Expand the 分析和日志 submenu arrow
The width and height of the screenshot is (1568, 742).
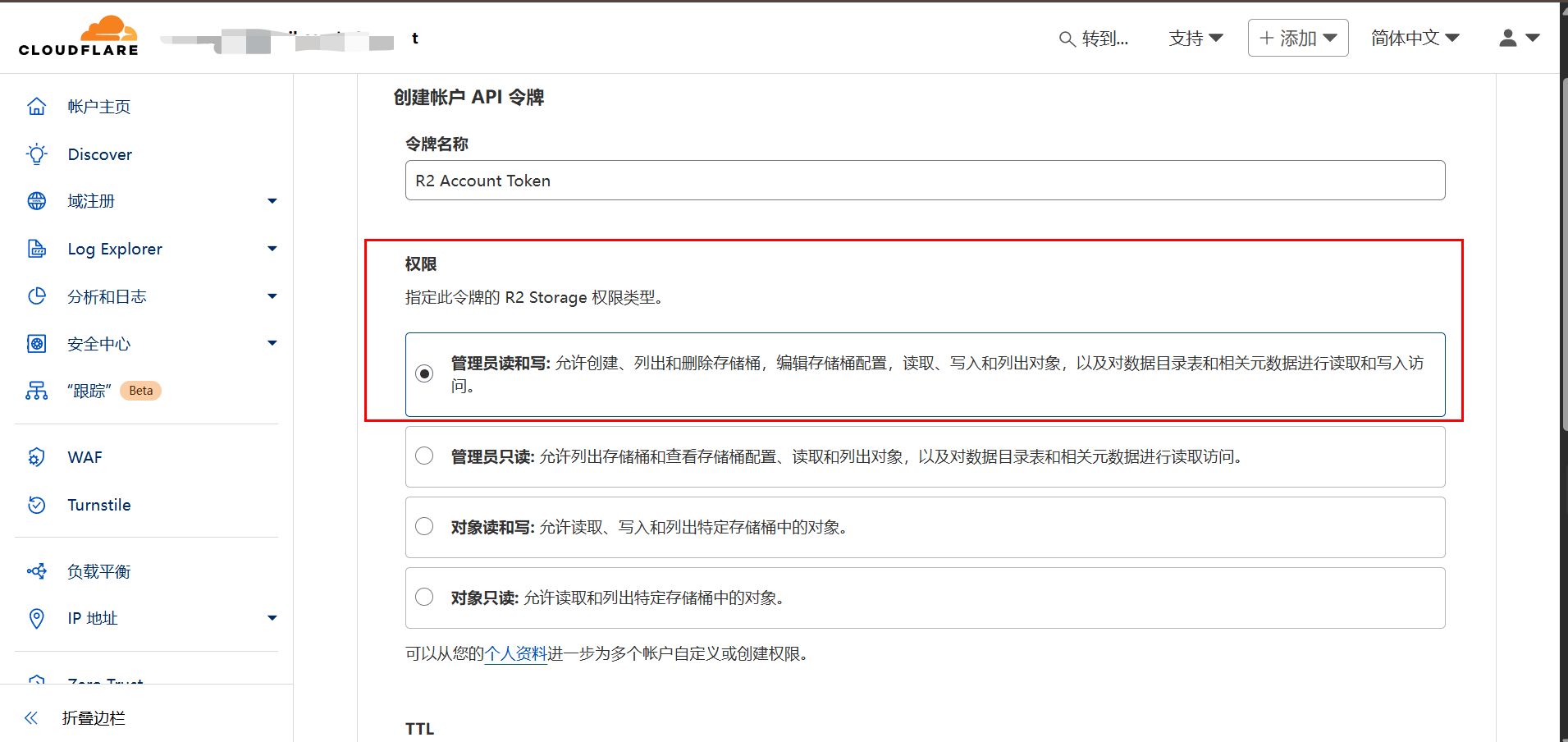272,296
